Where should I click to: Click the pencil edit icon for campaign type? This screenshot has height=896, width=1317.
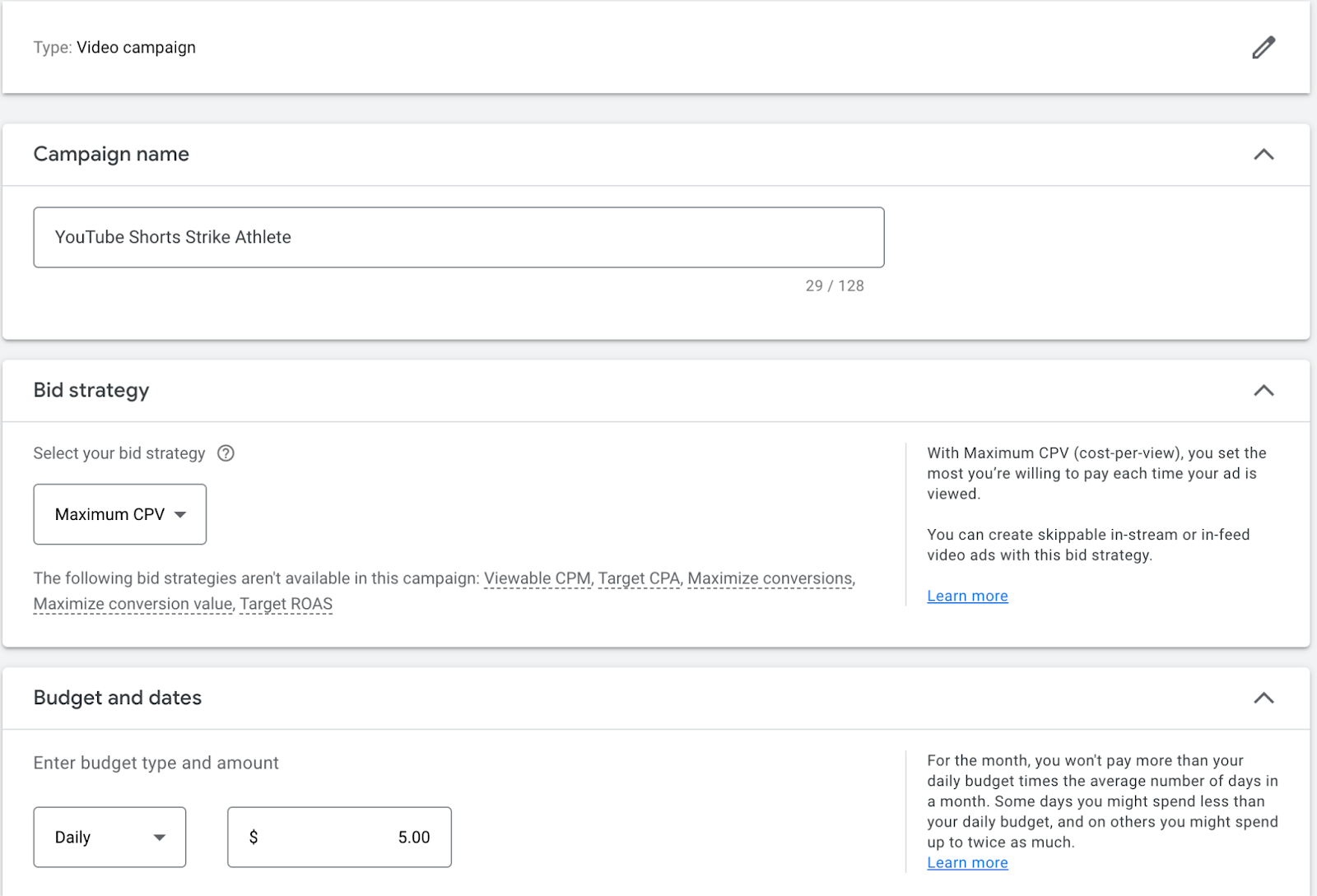(1263, 48)
